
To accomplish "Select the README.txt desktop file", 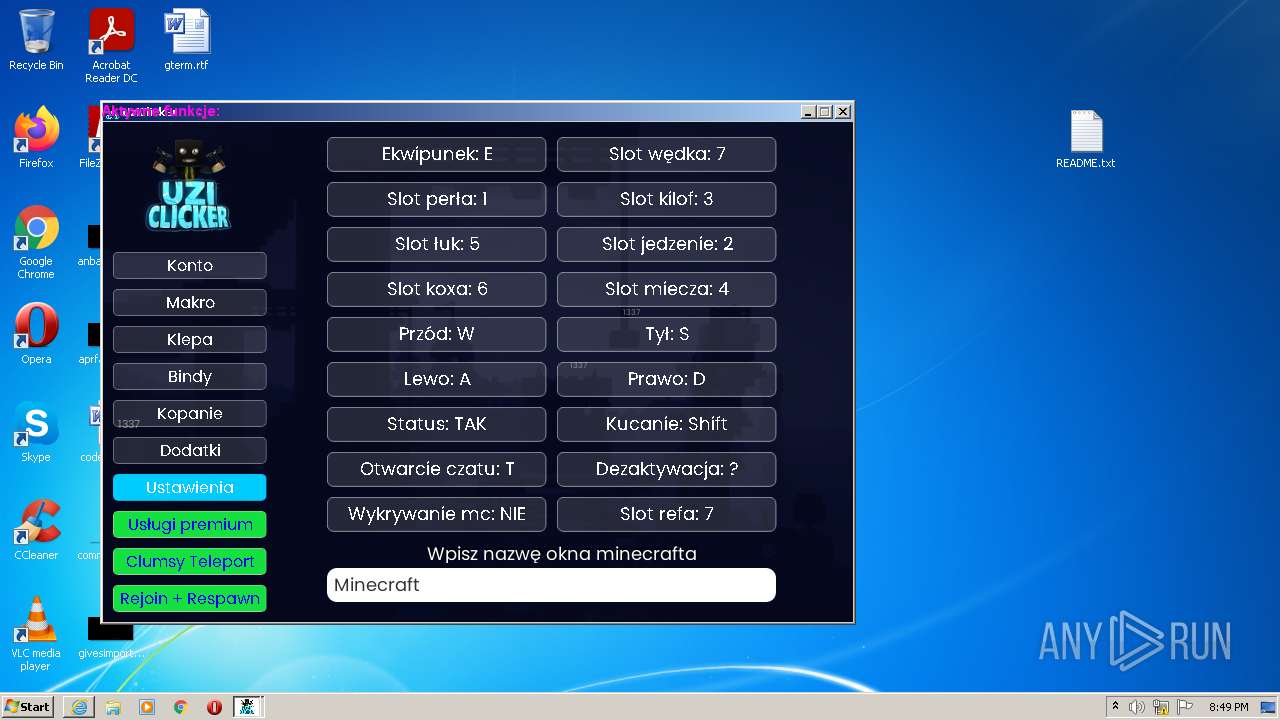I will coord(1086,139).
